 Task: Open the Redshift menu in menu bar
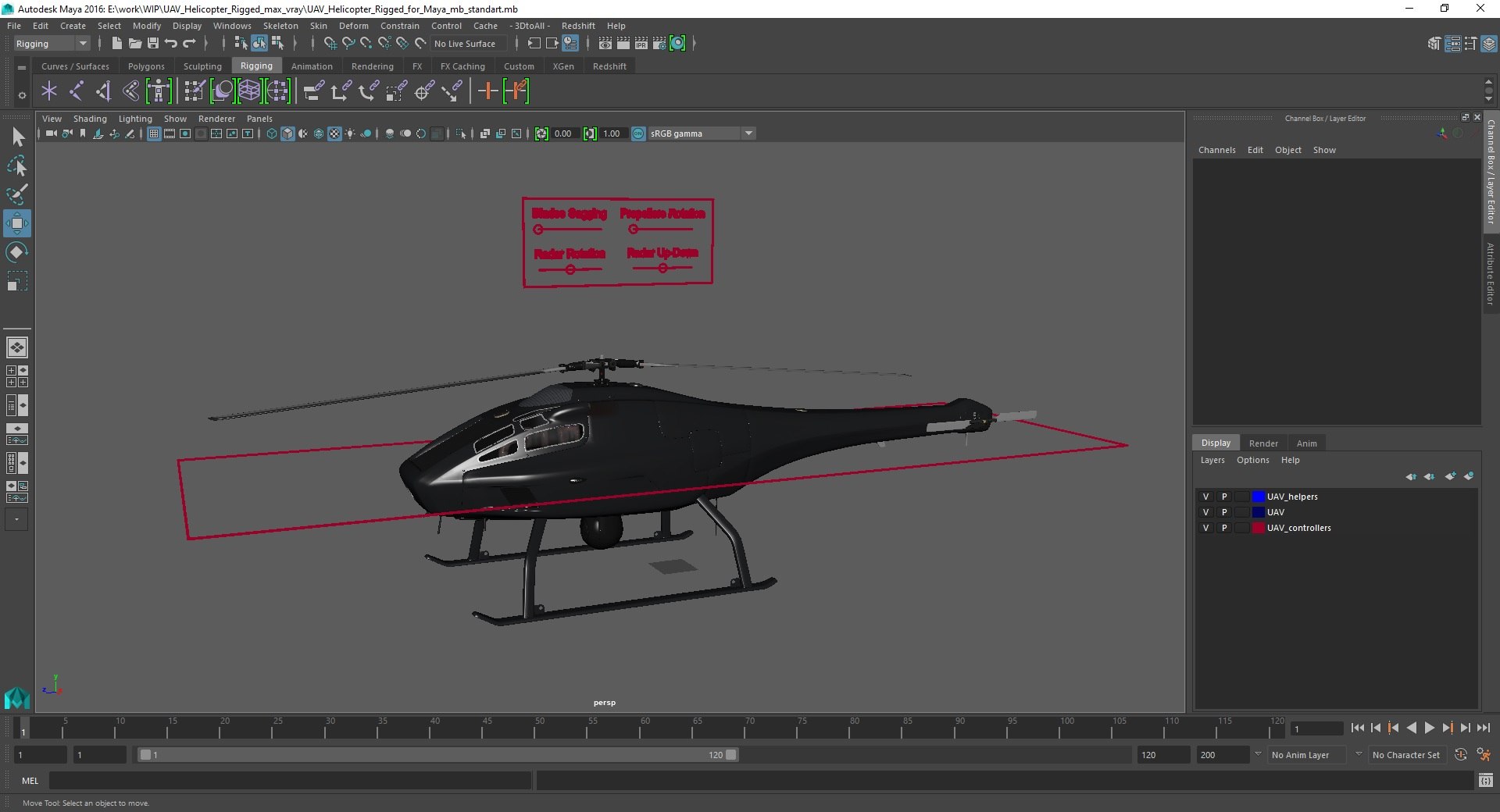(x=578, y=26)
